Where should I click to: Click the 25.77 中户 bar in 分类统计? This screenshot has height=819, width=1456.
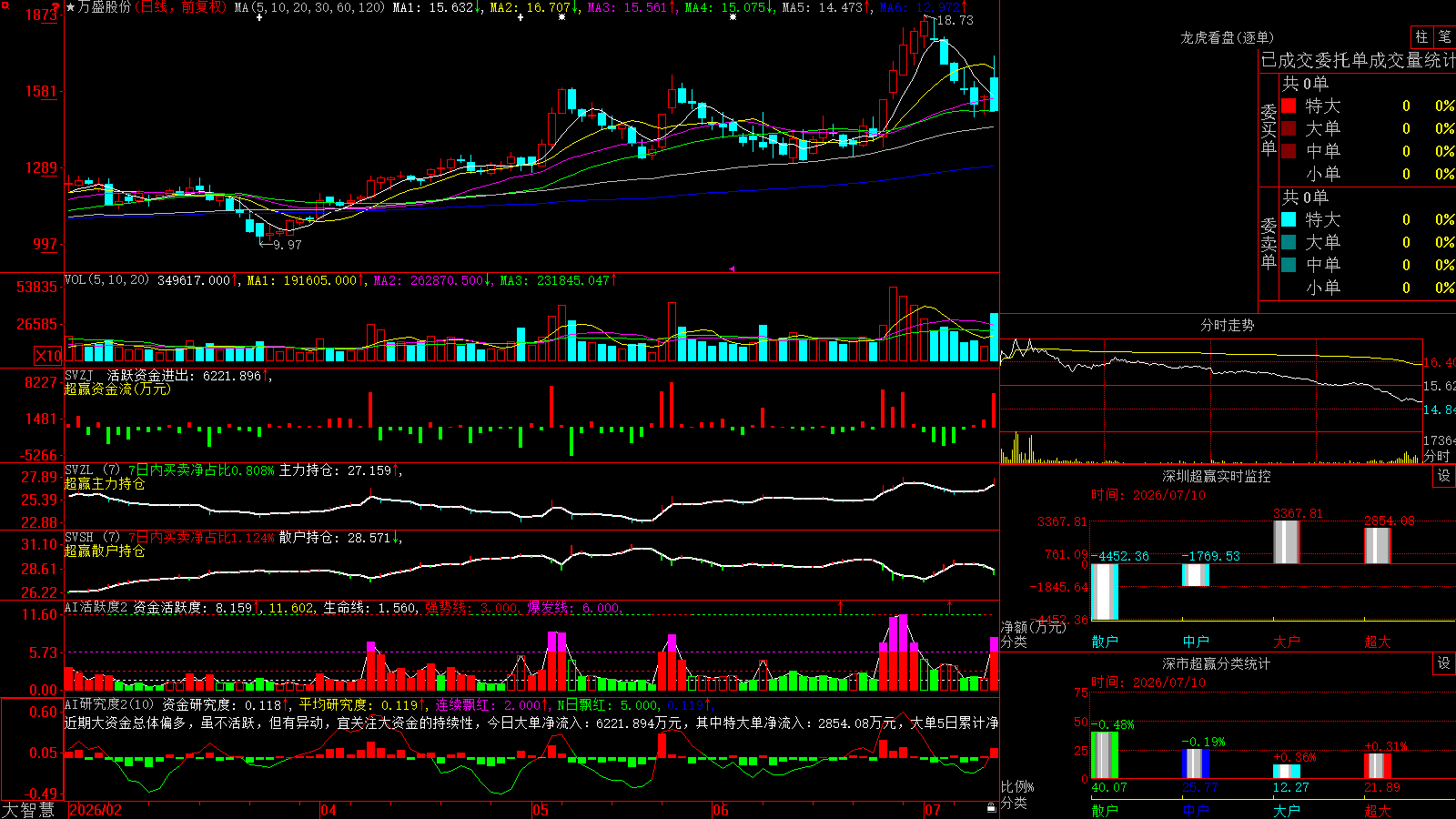pos(1196,764)
